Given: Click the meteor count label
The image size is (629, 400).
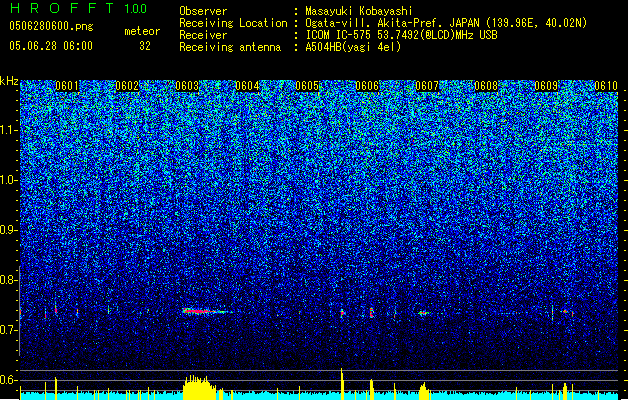Looking at the screenshot, I should (142, 31).
